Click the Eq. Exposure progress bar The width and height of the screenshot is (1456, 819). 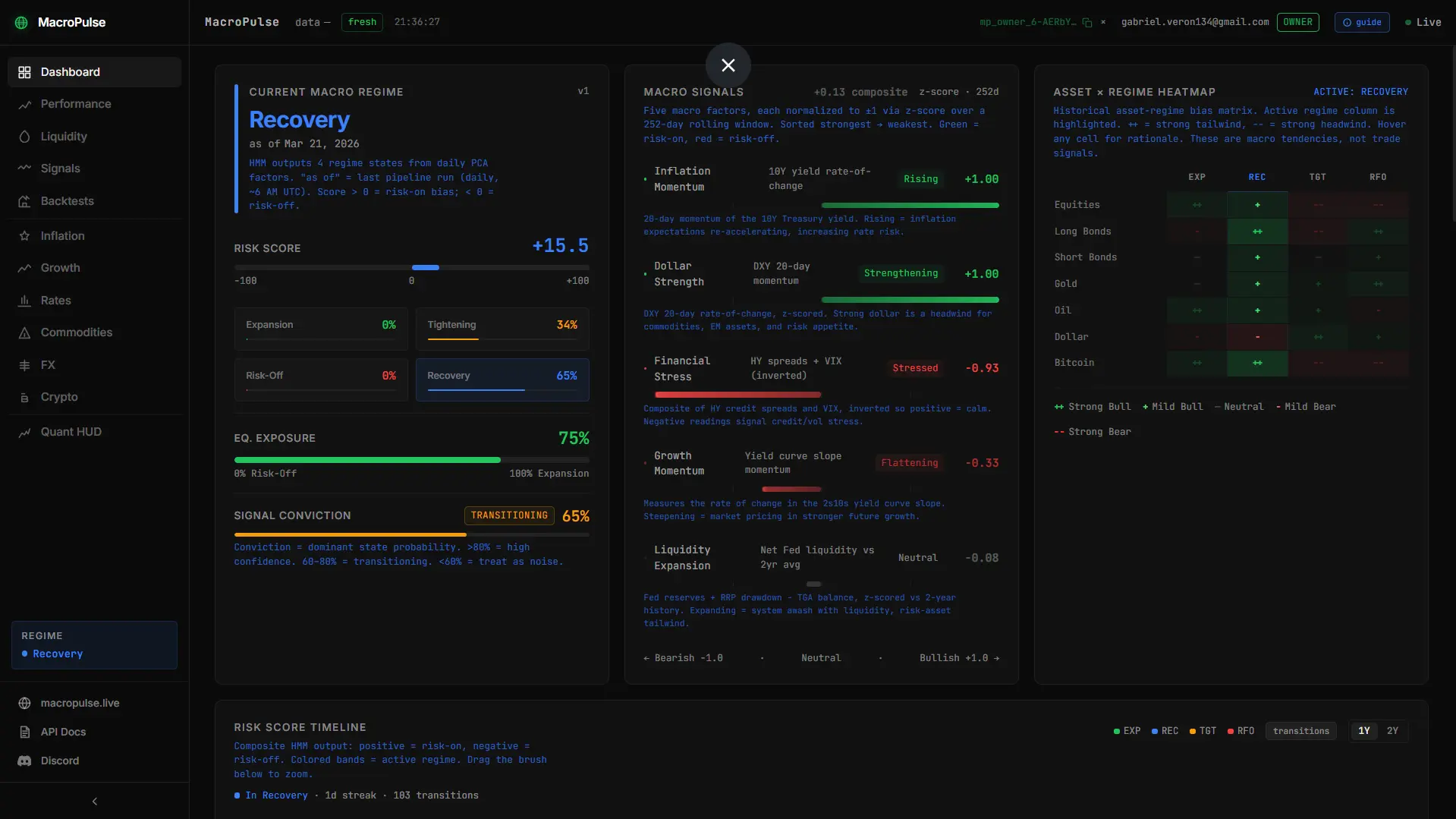411,460
